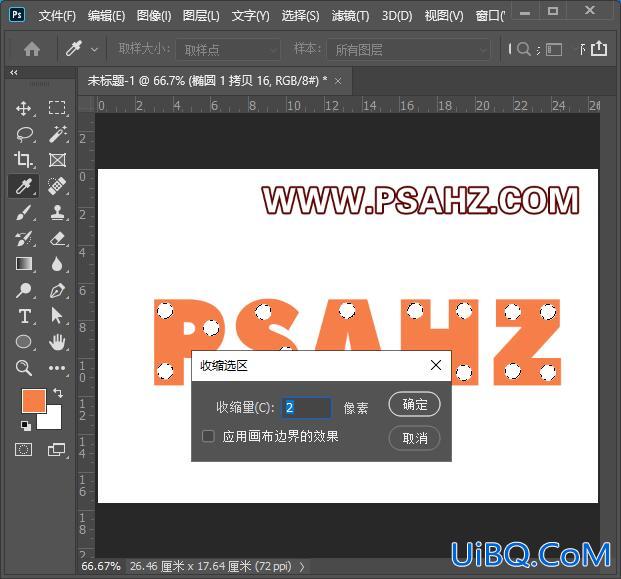Open the white background color swatch
The height and width of the screenshot is (579, 621).
point(53,421)
